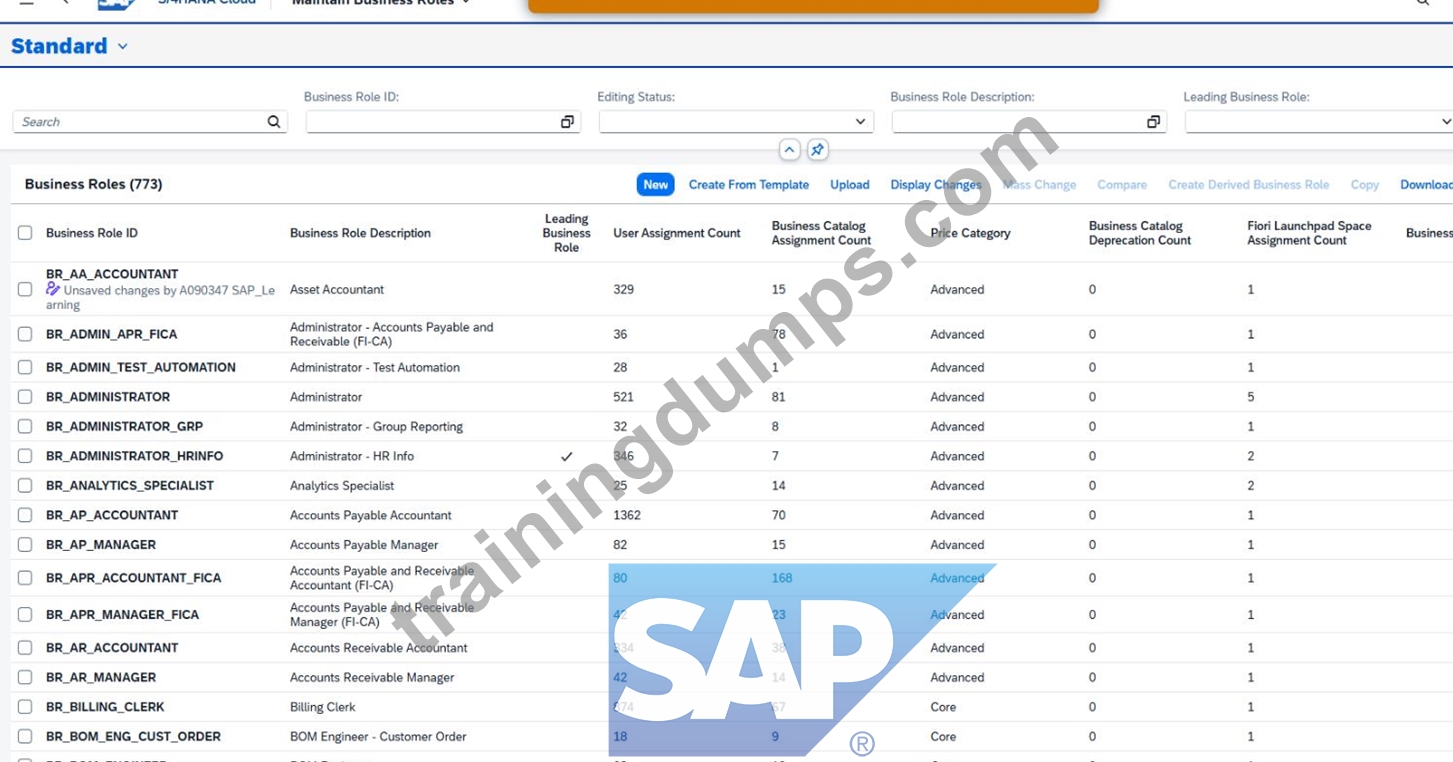The height and width of the screenshot is (762, 1453).
Task: Click the SAP logo in the shell bar
Action: 116,4
